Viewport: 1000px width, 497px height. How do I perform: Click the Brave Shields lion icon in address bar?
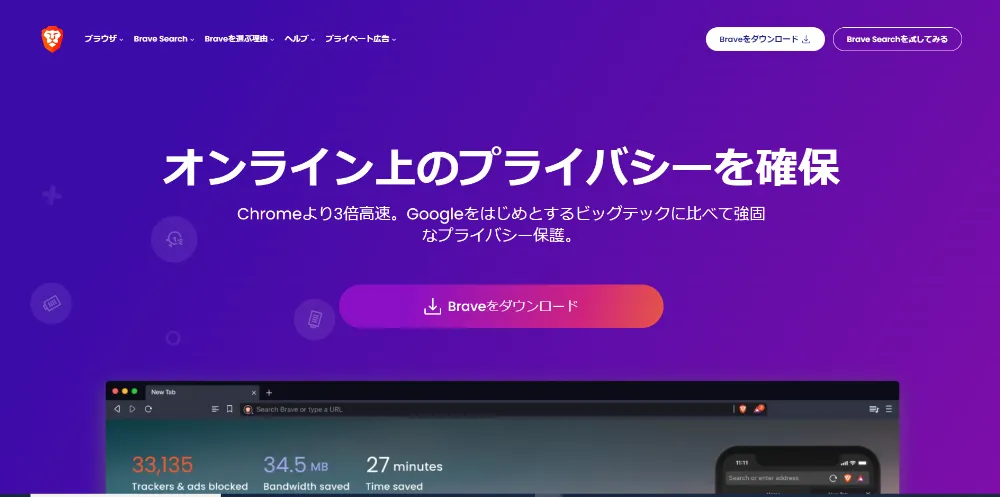coord(742,409)
